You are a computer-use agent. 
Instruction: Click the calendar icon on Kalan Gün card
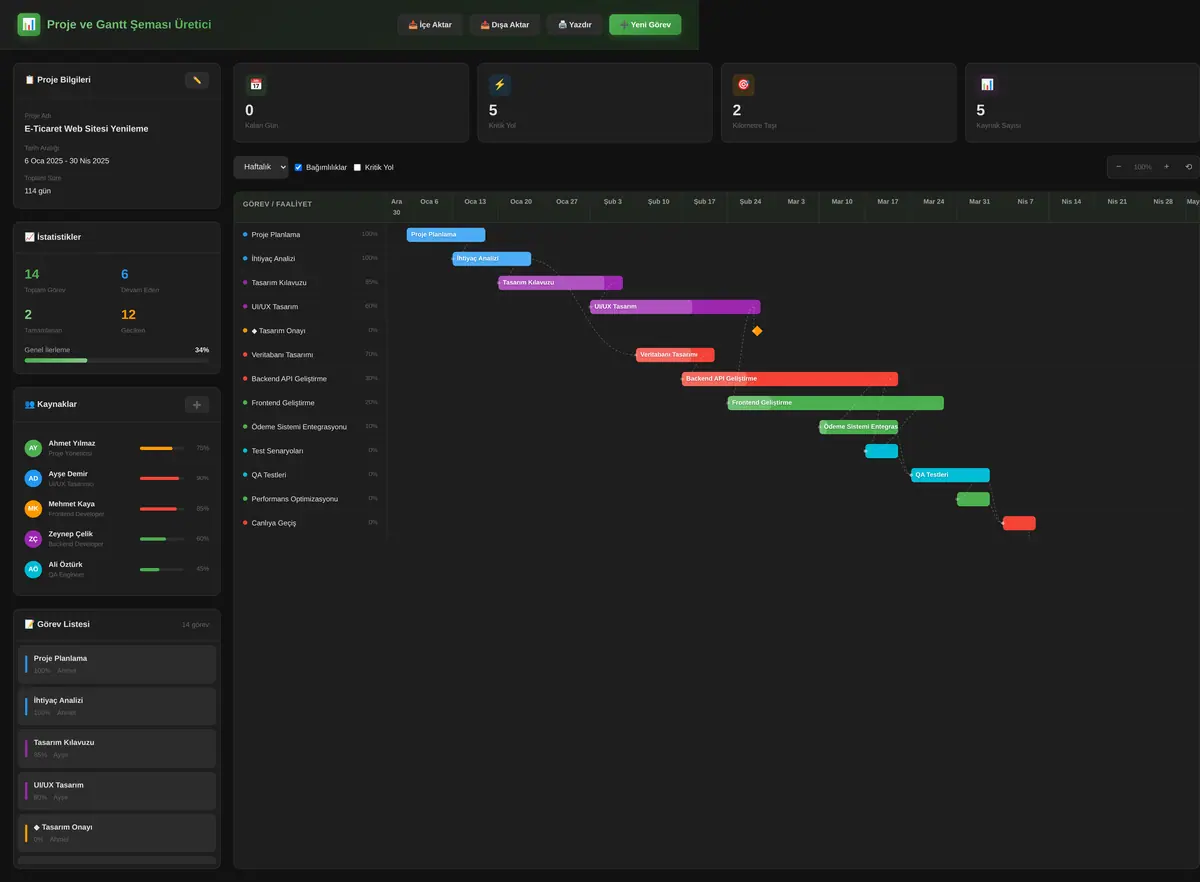tap(256, 85)
